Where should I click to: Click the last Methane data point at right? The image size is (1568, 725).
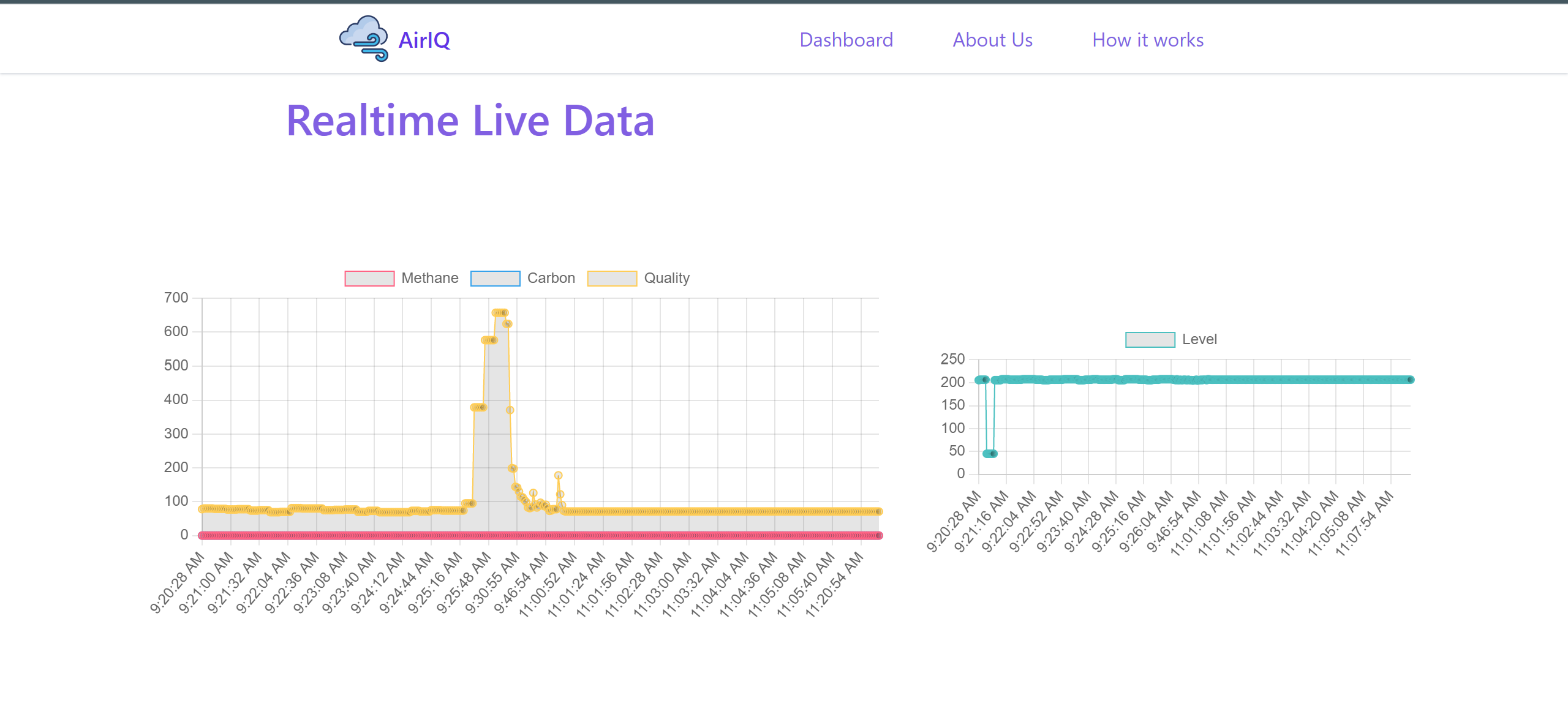879,536
